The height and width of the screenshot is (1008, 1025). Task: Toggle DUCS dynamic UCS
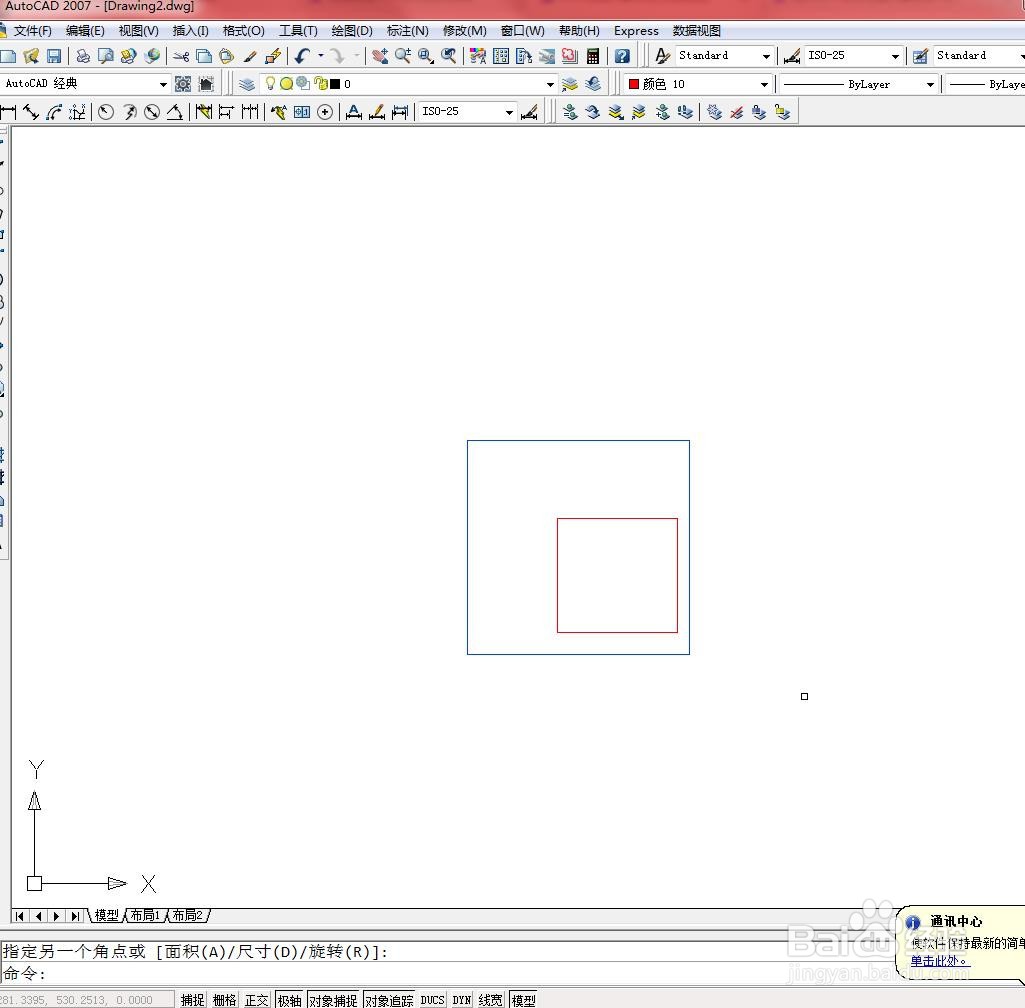point(432,1000)
